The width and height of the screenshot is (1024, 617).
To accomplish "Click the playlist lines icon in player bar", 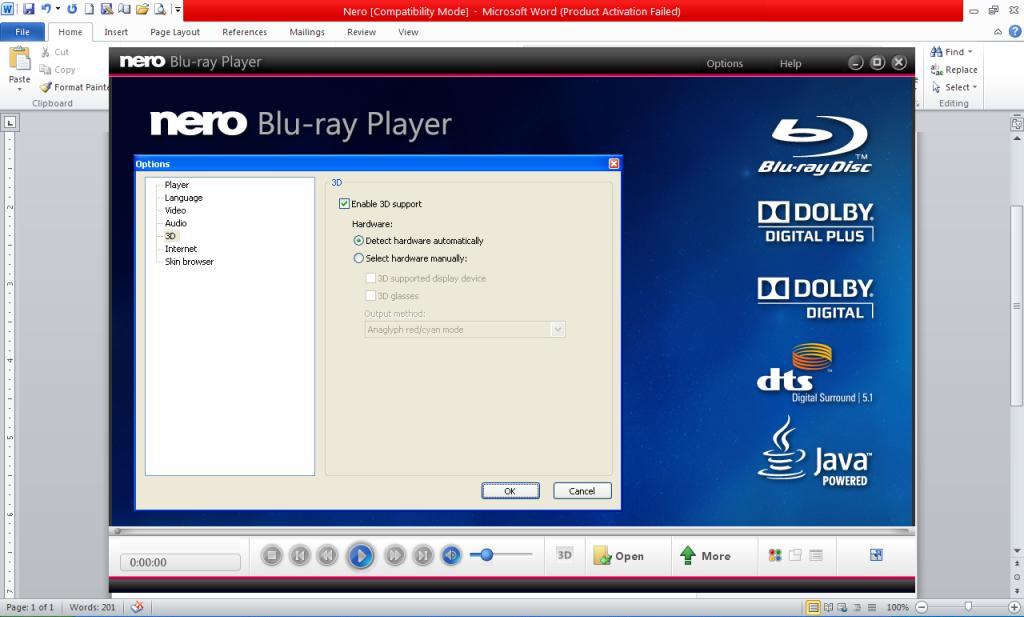I will pos(816,556).
